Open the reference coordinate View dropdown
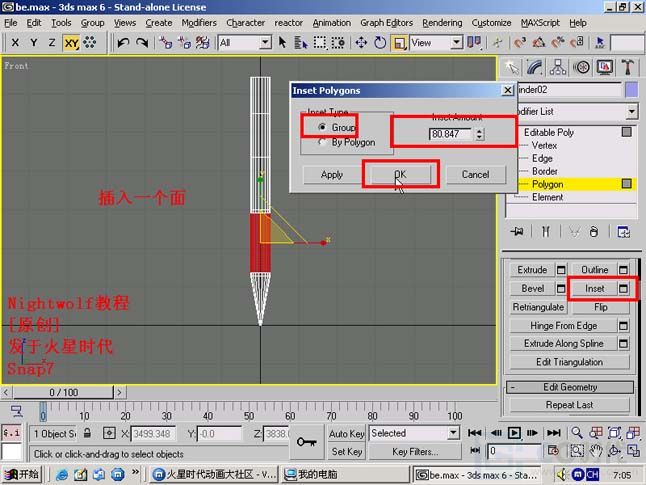The image size is (646, 485). click(x=456, y=42)
